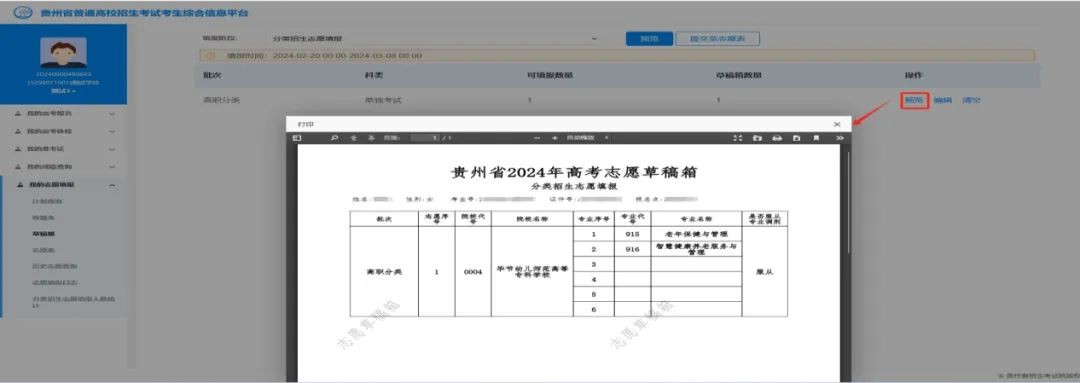Switch PDF viewer to presentation fullscreen mode
The image size is (1080, 383).
738,138
